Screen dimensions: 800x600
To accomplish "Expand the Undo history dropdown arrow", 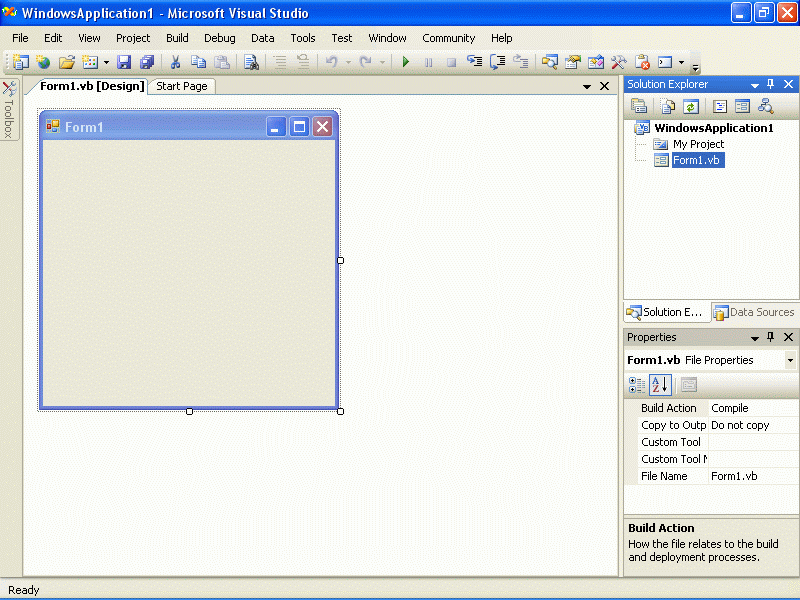I will pyautogui.click(x=348, y=62).
